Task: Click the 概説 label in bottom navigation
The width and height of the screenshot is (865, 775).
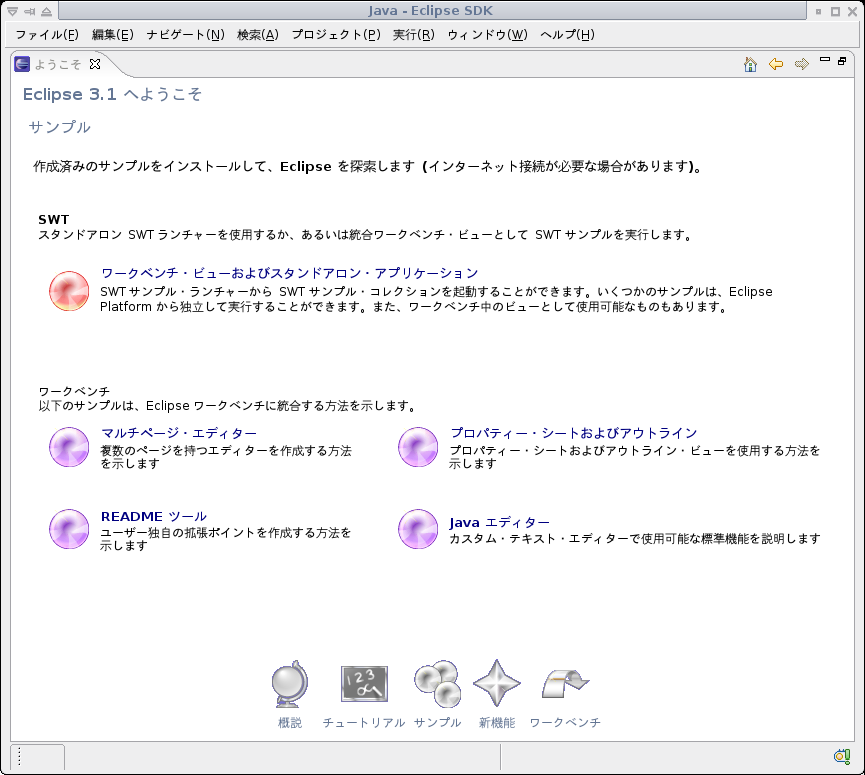Action: (x=290, y=723)
